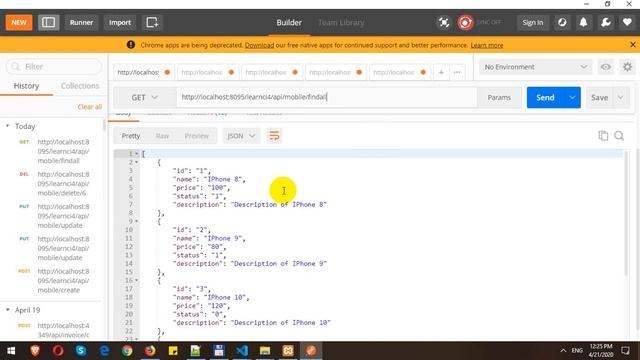Open the No Environment dropdown
640x360 pixels.
pyautogui.click(x=536, y=67)
